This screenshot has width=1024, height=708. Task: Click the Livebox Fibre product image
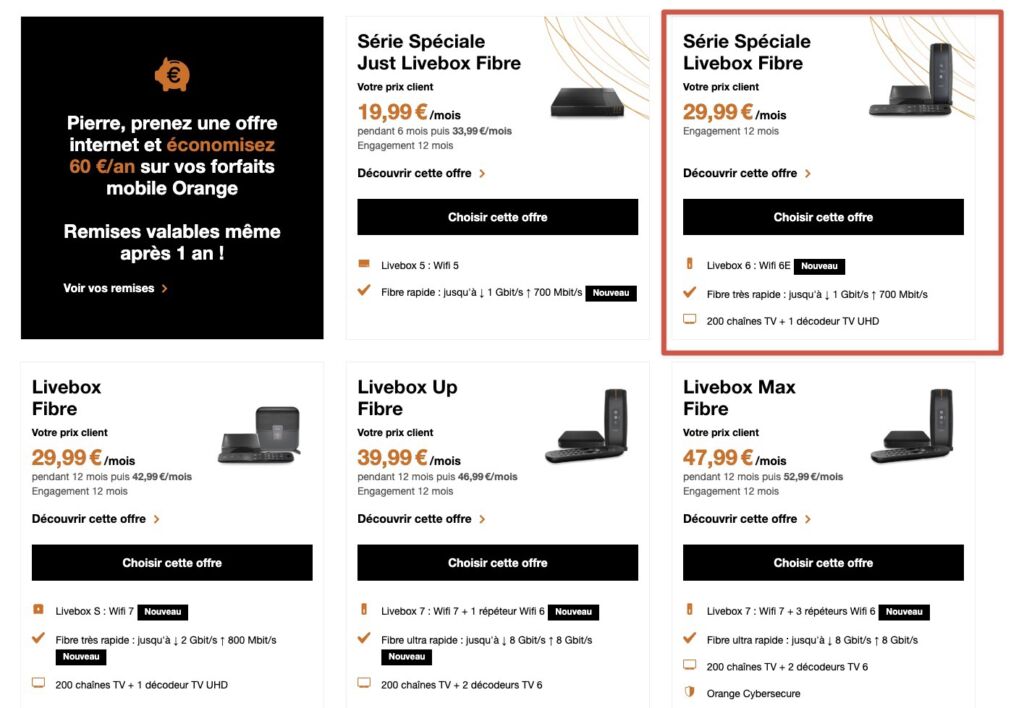coord(258,434)
